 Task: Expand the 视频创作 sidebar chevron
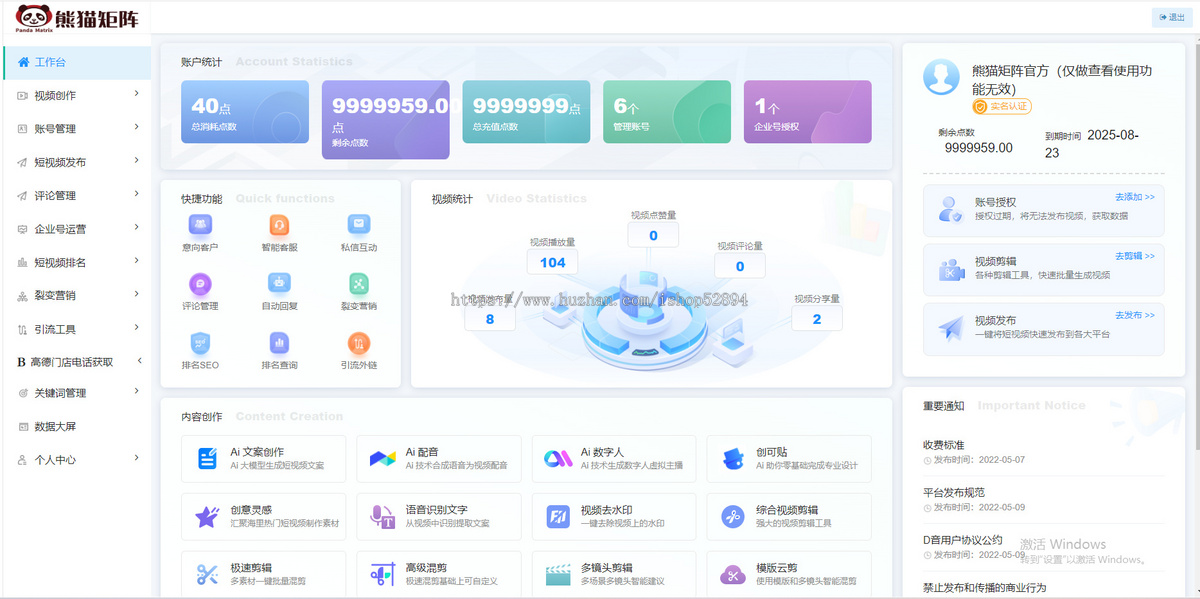click(x=136, y=94)
